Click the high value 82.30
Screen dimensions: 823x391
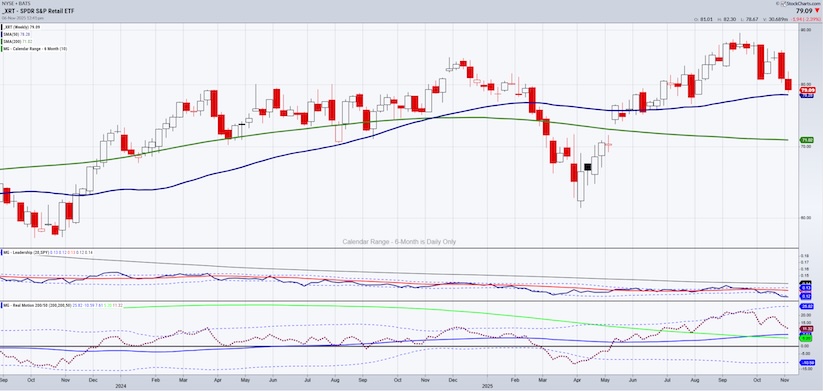[x=730, y=19]
